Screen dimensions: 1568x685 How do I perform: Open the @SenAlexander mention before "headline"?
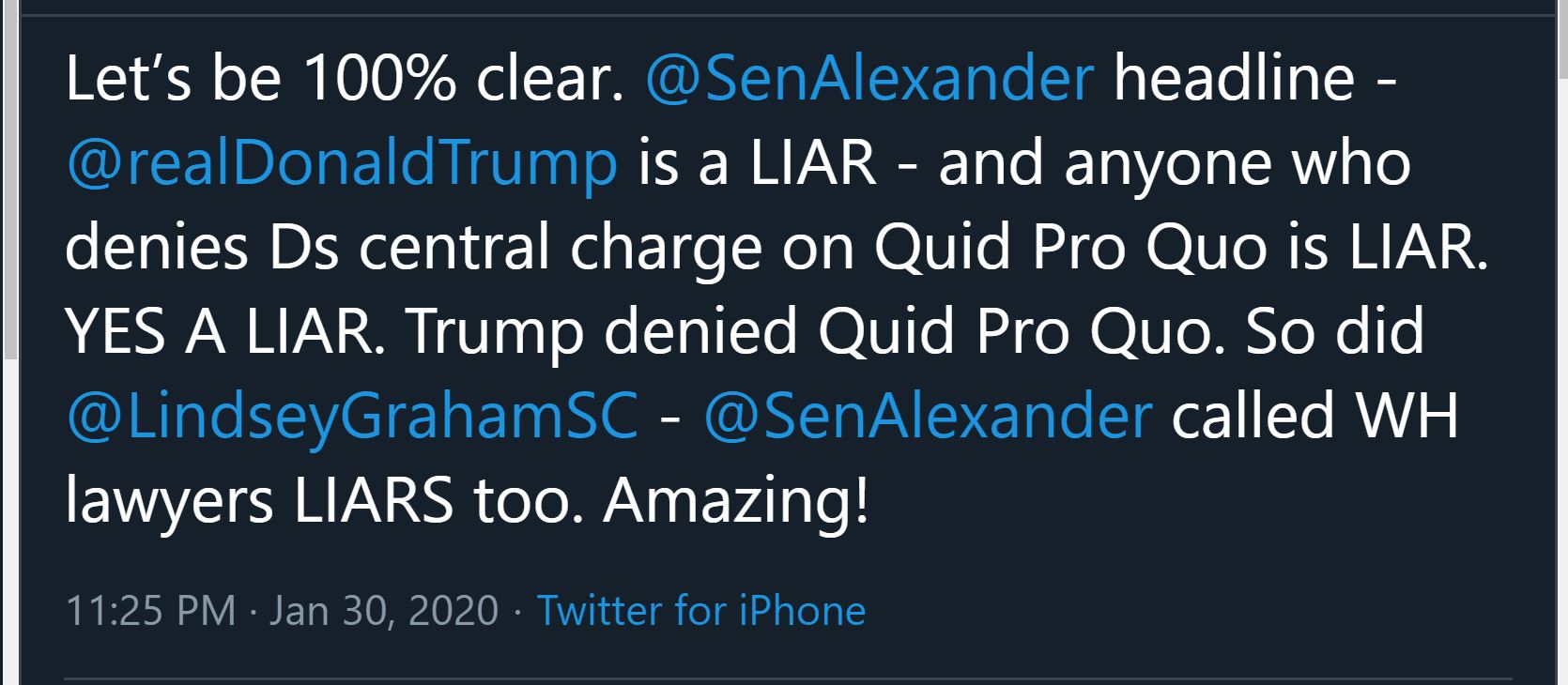(x=869, y=77)
